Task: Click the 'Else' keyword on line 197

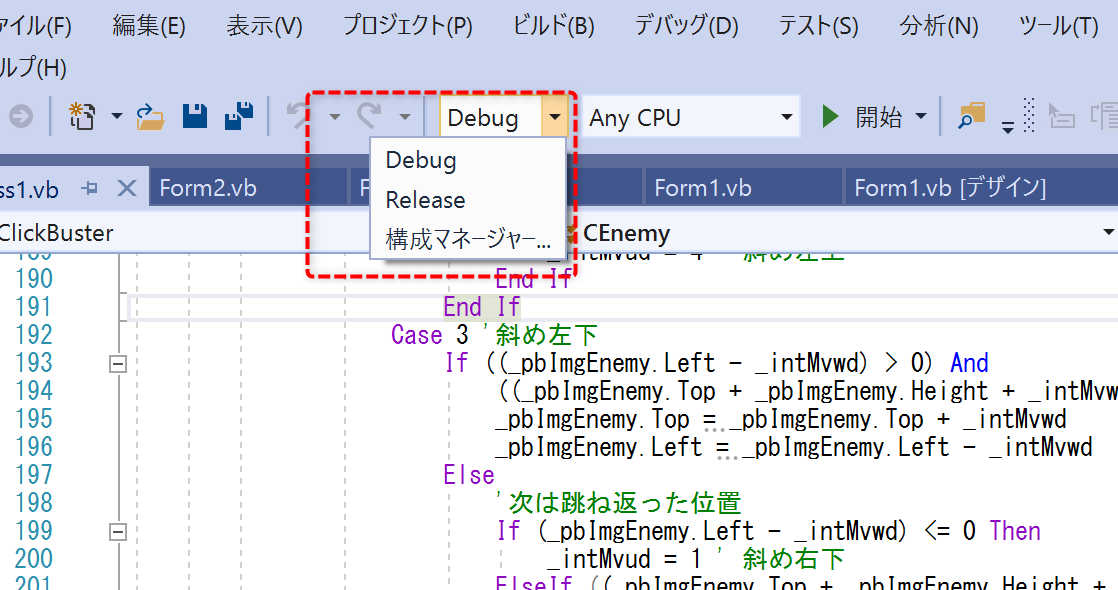Action: click(468, 475)
